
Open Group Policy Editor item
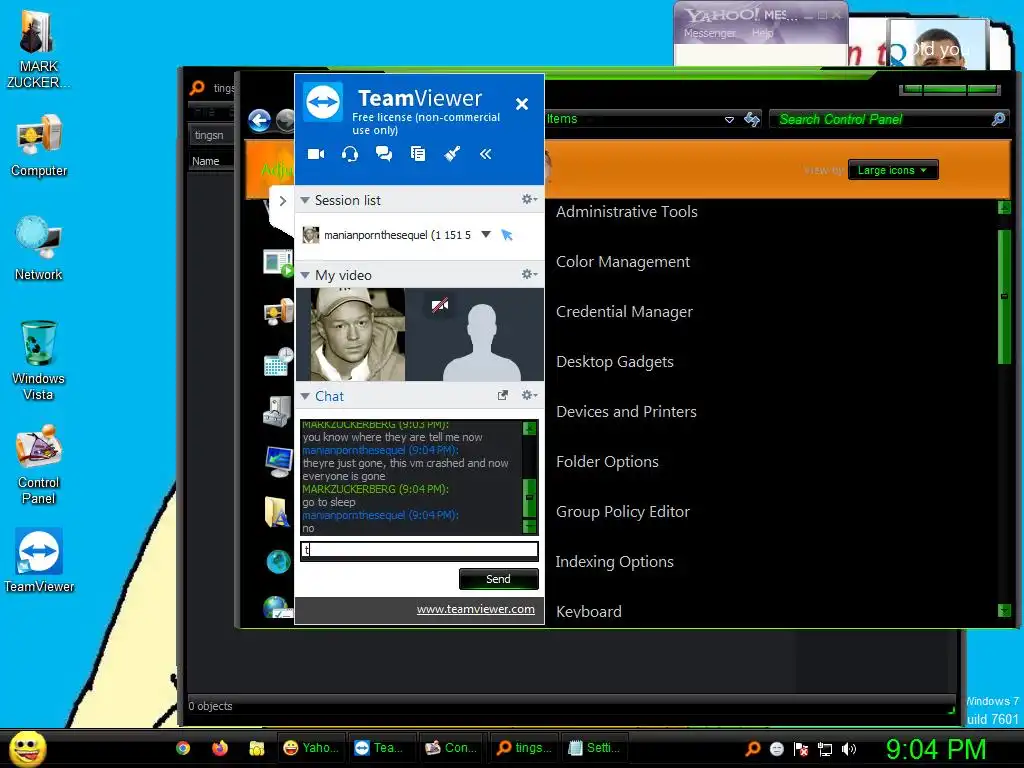[622, 512]
